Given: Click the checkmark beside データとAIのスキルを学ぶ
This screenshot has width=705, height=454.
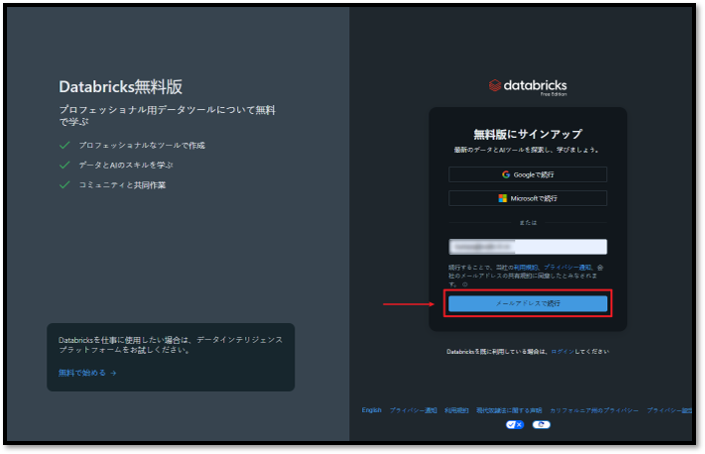Looking at the screenshot, I should [65, 164].
